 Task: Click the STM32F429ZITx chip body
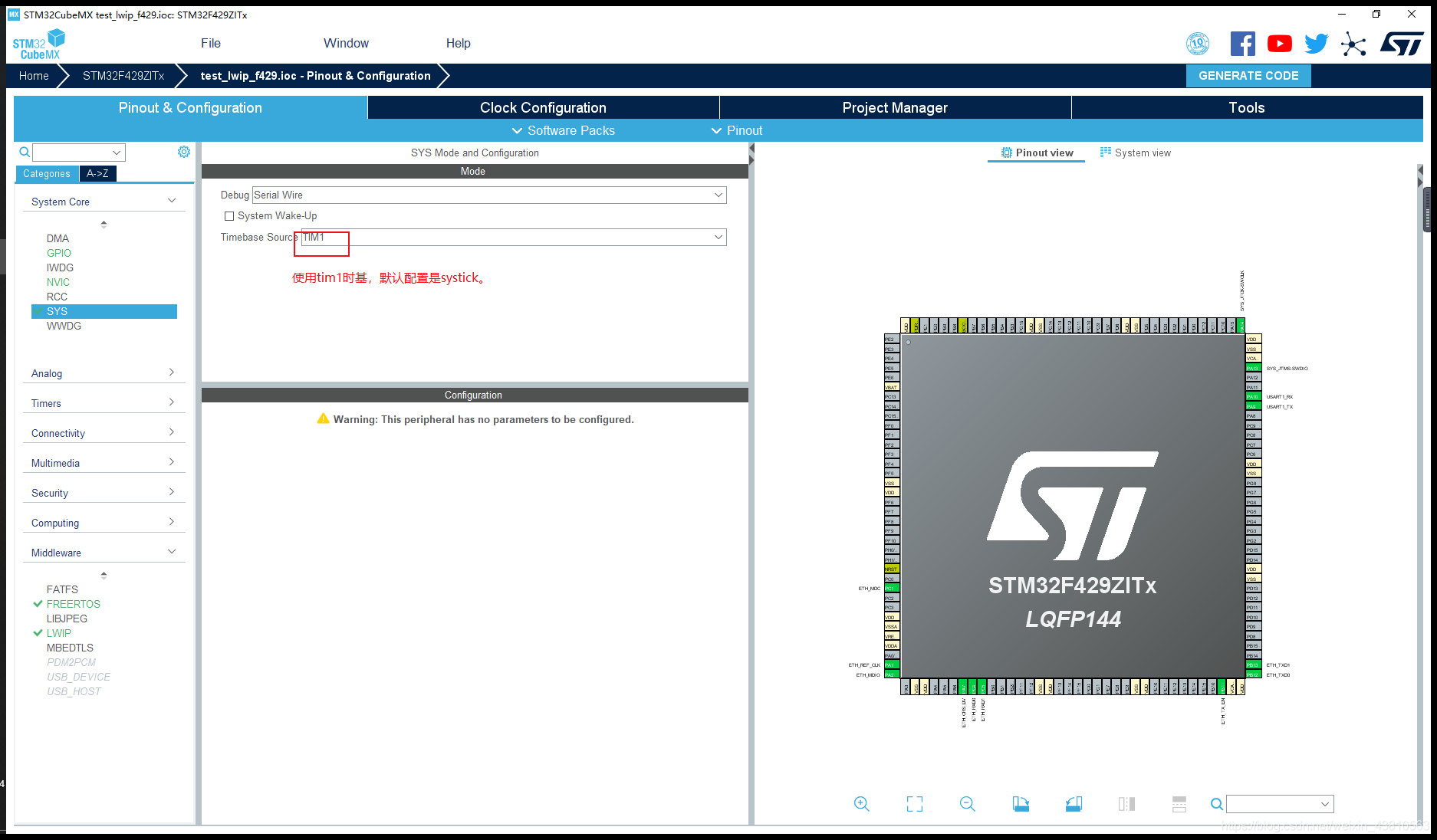[1073, 506]
